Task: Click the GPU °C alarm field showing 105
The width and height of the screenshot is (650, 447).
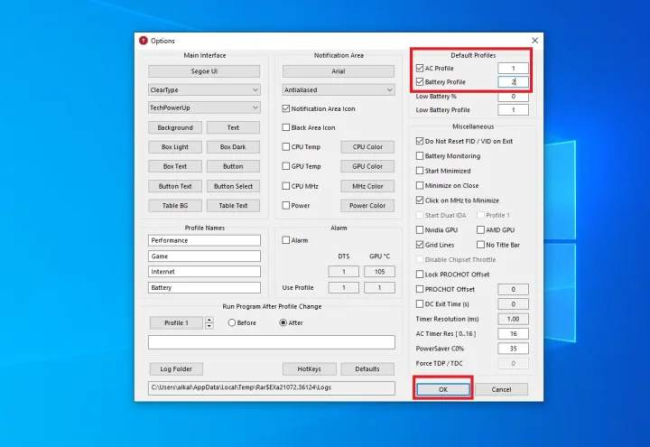Action: (x=380, y=272)
